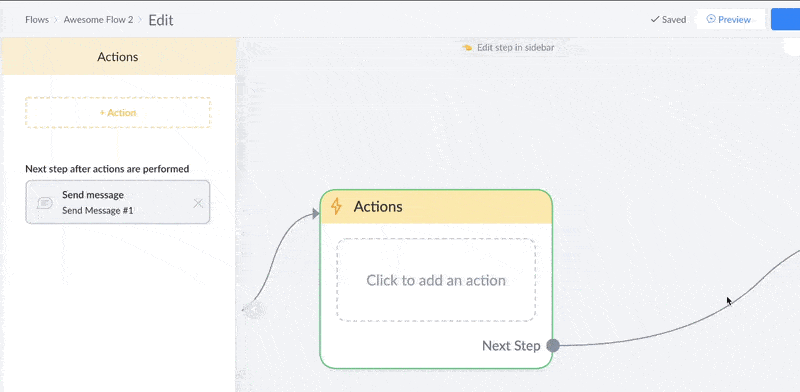Screen dimensions: 800x392
Task: Go to Flows breadcrumb link
Action: click(x=37, y=20)
